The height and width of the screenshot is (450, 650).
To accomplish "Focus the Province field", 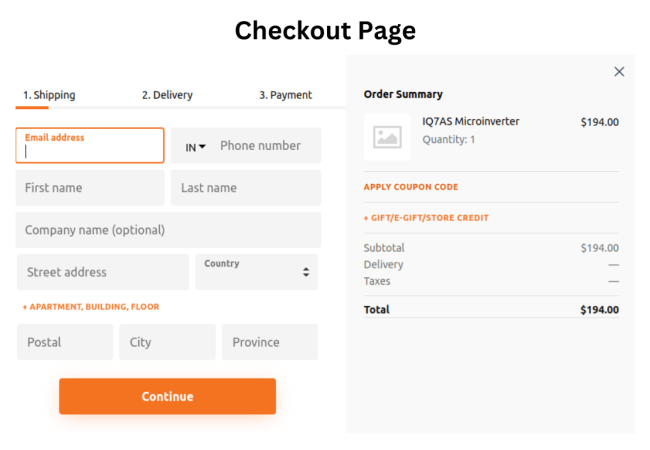I will pyautogui.click(x=270, y=342).
